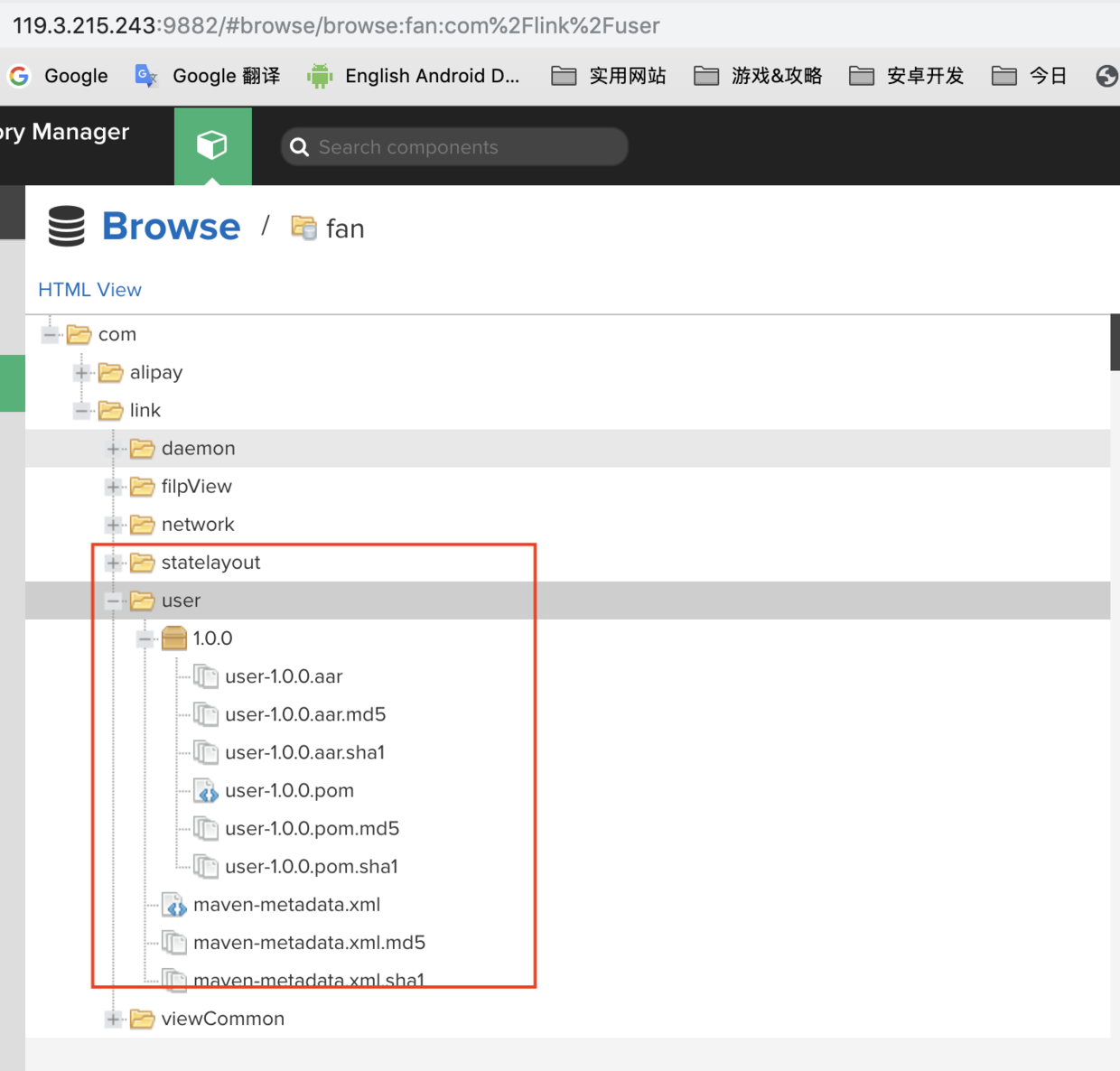Open the 安卓开发 bookmark folder
This screenshot has height=1071, width=1120.
point(907,76)
